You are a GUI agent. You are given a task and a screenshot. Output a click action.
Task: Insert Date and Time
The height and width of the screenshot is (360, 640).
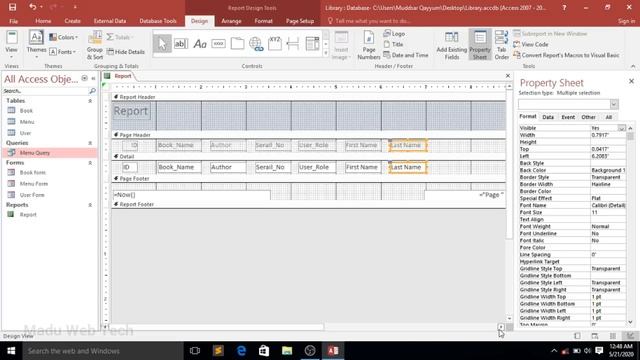tap(406, 55)
